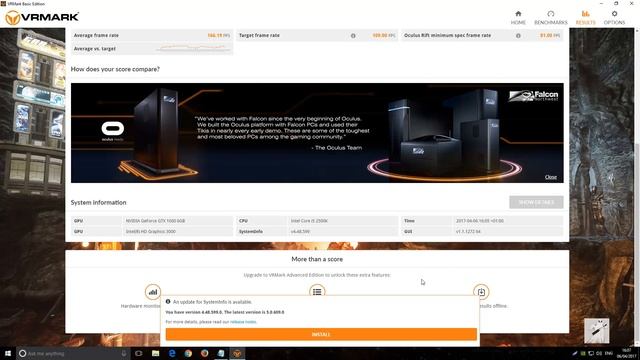Screen dimensions: 640x360
Task: Click the Cortana 'Ask me anything' search box
Action: click(73, 353)
